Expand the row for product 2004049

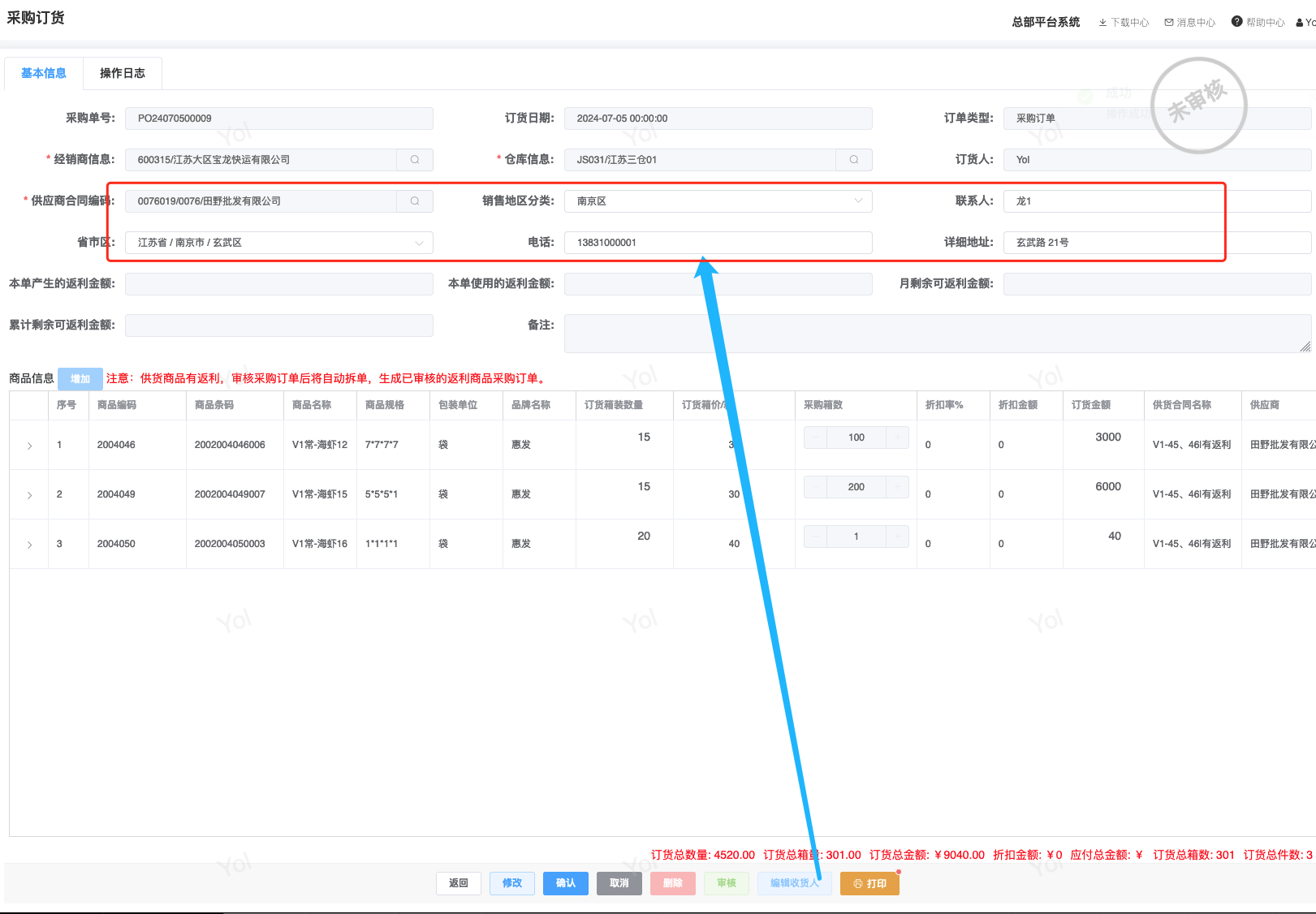coord(30,495)
